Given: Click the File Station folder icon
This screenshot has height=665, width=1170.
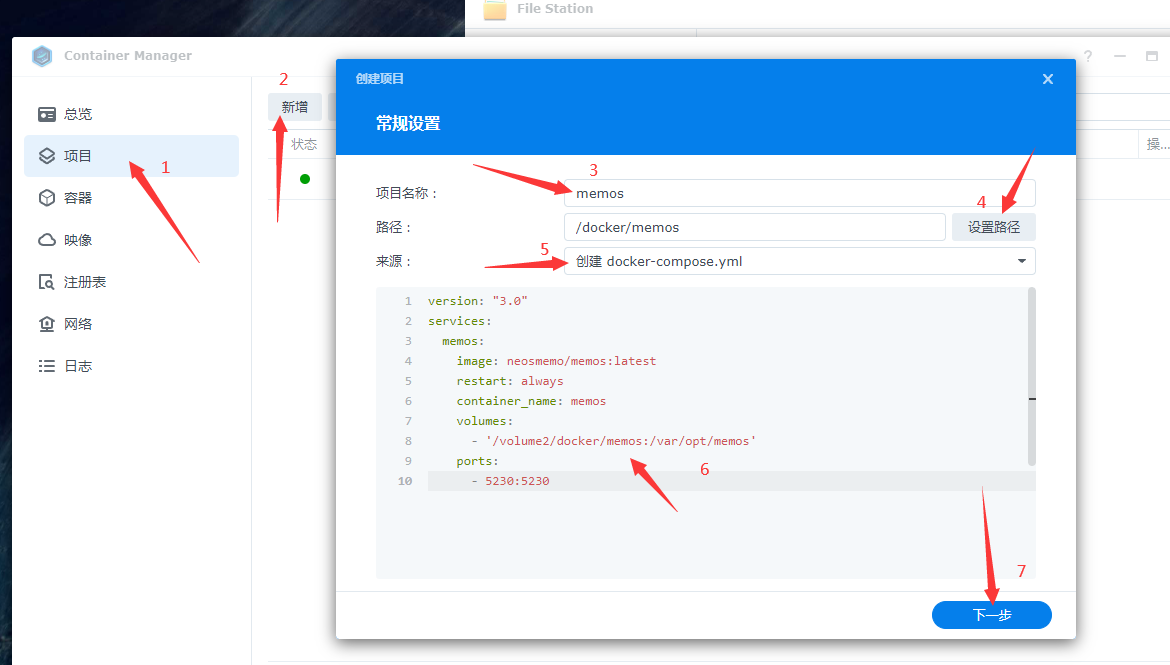Looking at the screenshot, I should coord(495,10).
